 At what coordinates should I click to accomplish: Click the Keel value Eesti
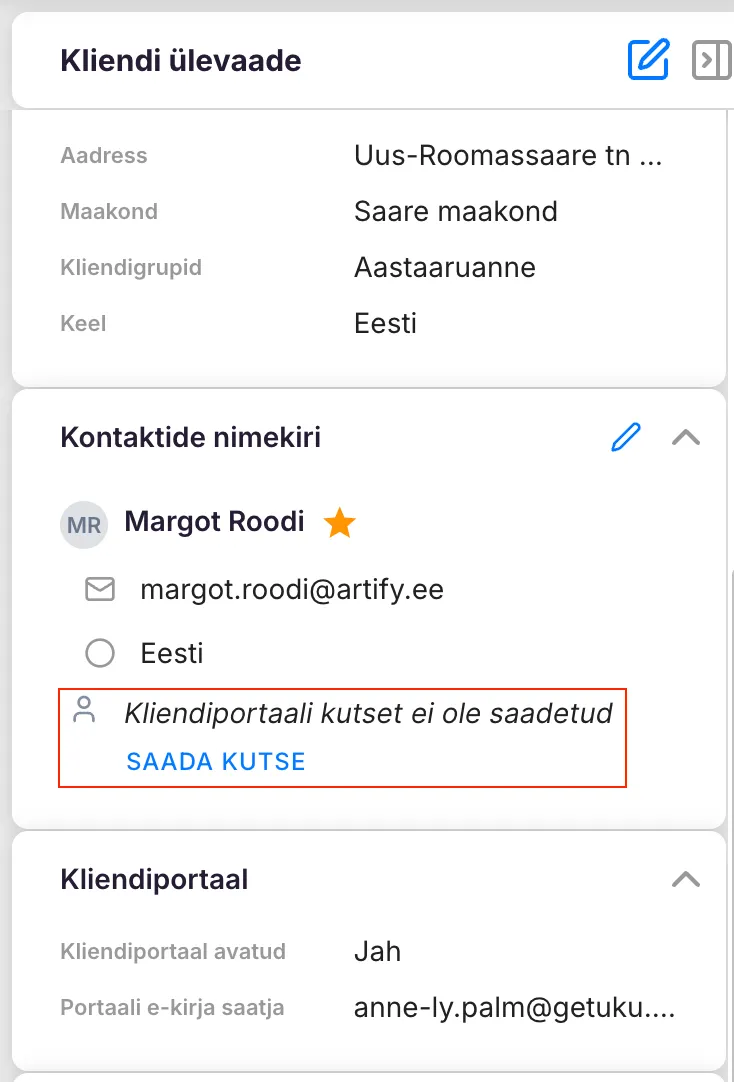click(x=385, y=324)
